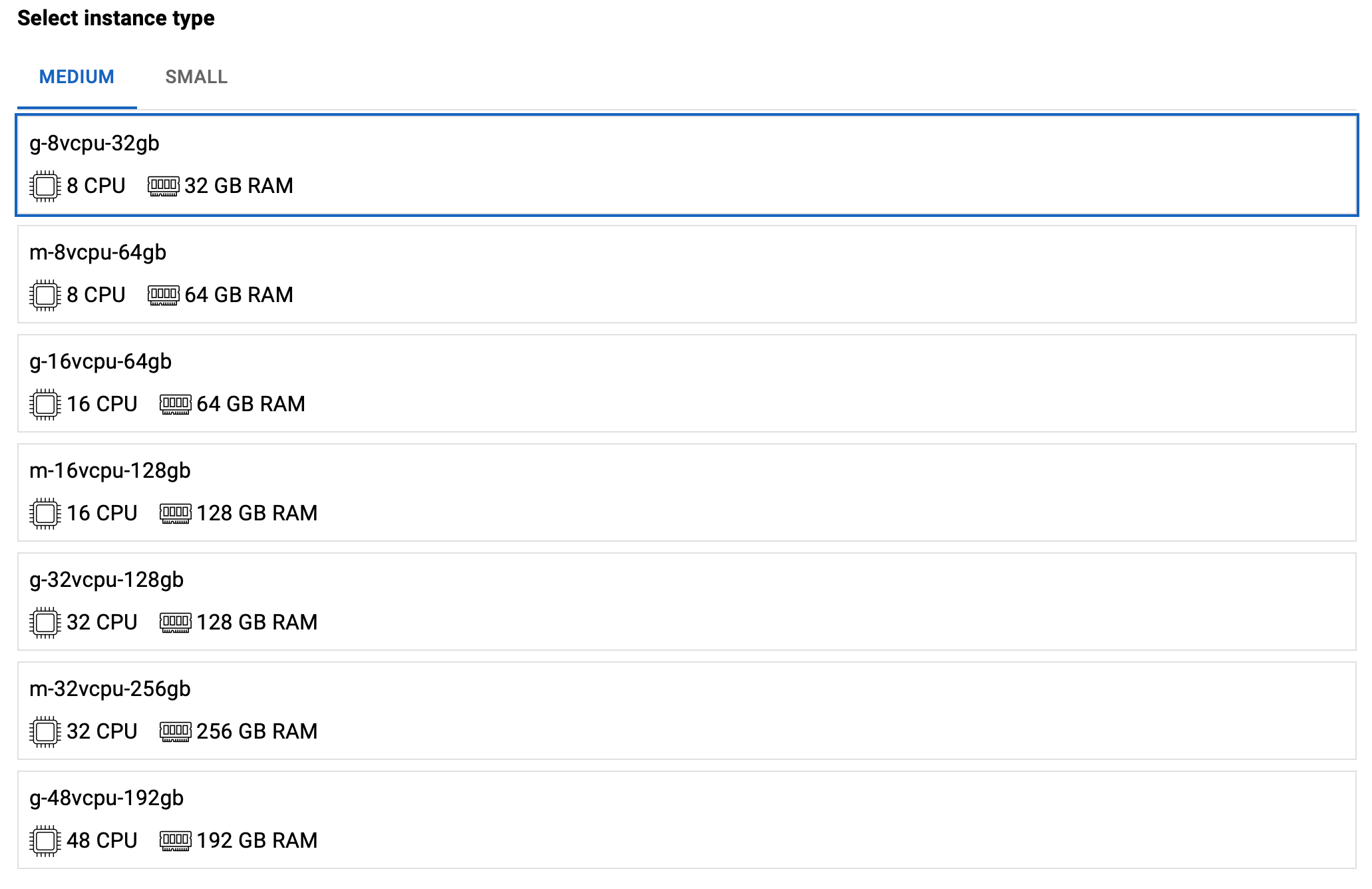
Task: Switch to the SMALL tab
Action: [x=196, y=77]
